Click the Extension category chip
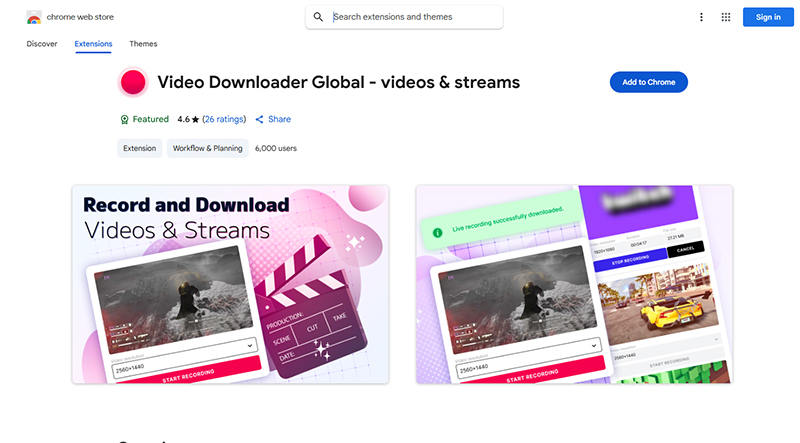800x443 pixels. pos(139,148)
